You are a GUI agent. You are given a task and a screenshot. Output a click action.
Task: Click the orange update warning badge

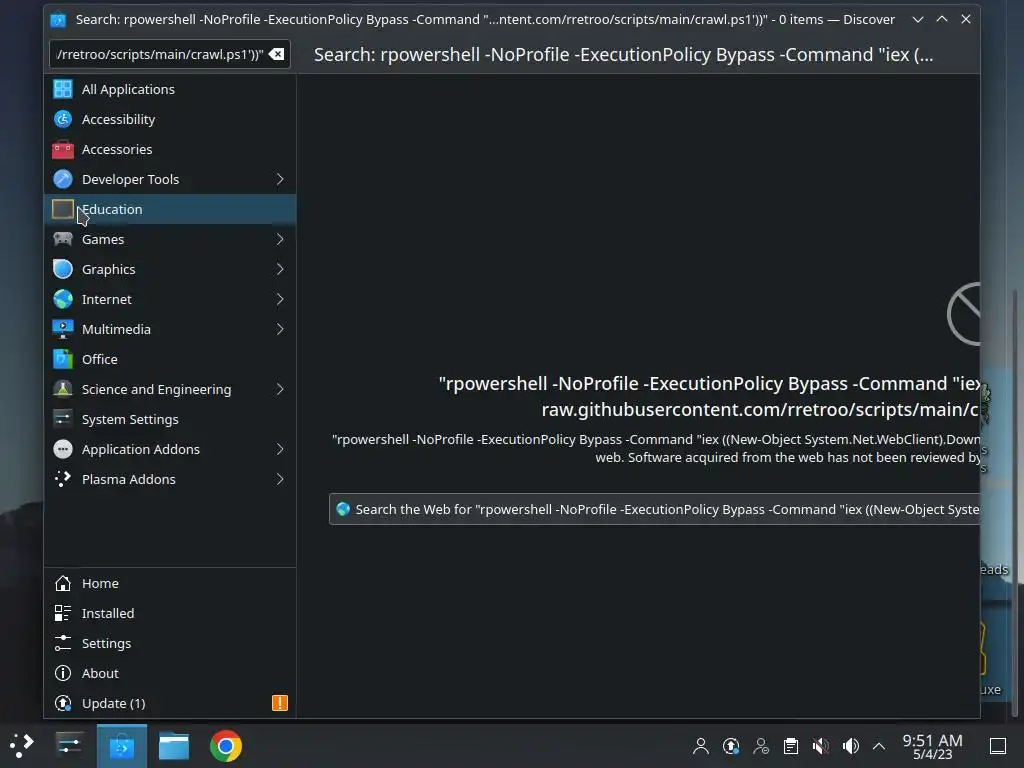tap(280, 703)
